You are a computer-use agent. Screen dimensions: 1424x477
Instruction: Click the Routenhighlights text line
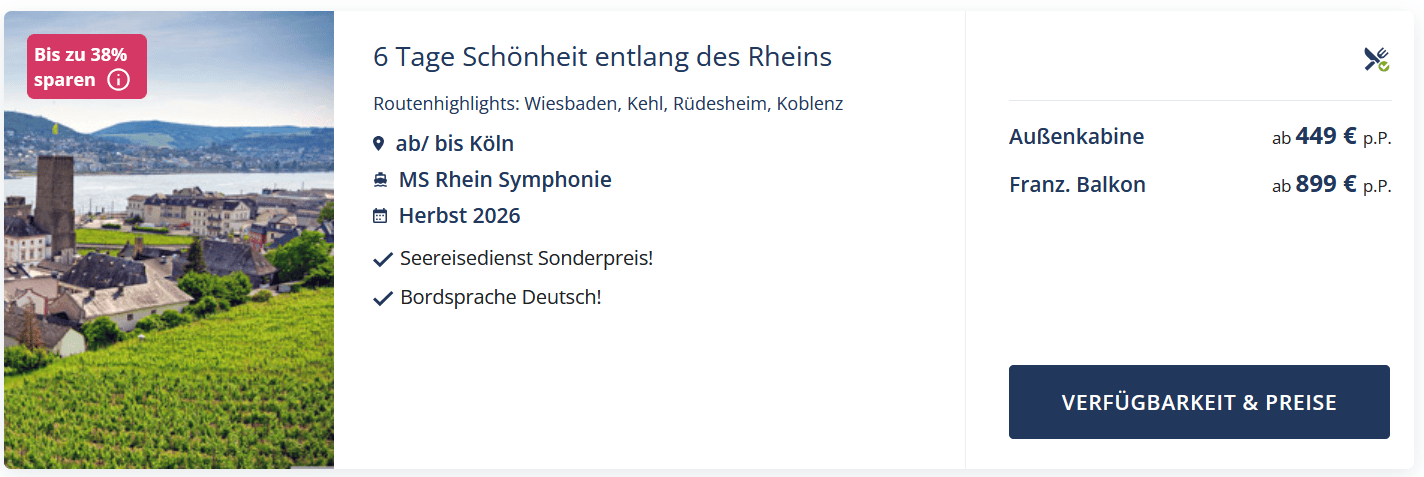click(x=608, y=104)
